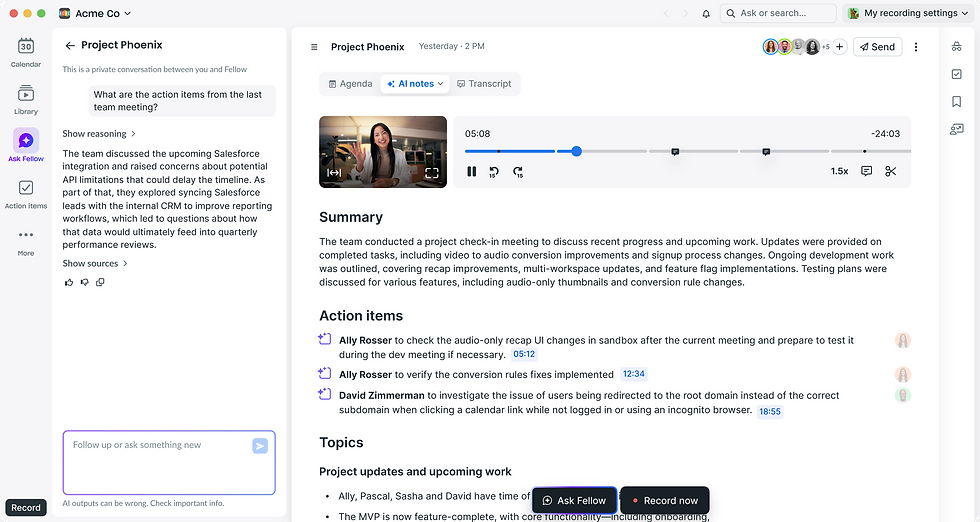Change the 1.5x playback speed
The height and width of the screenshot is (522, 980).
839,171
